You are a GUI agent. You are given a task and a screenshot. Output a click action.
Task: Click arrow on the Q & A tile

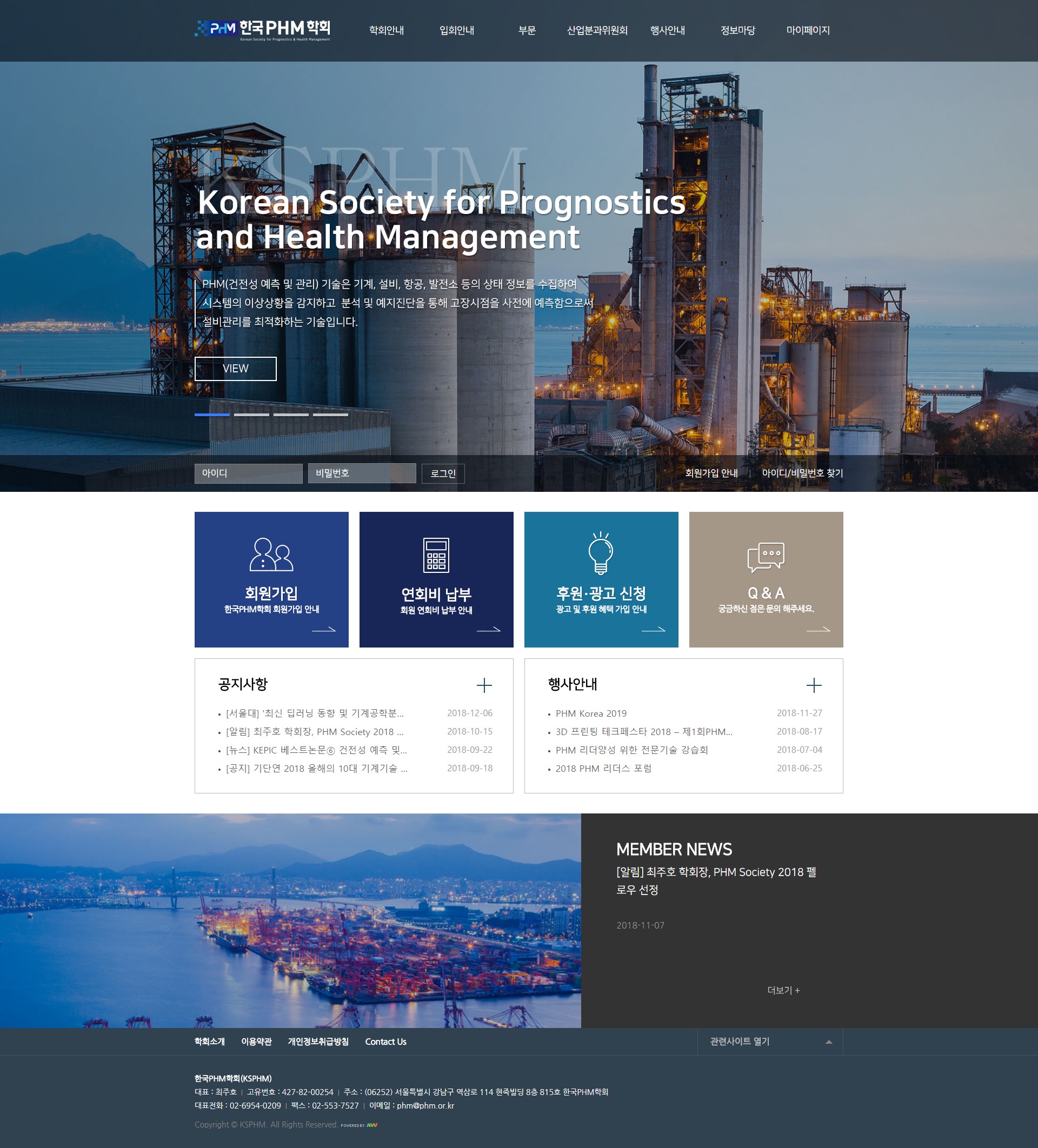click(817, 629)
